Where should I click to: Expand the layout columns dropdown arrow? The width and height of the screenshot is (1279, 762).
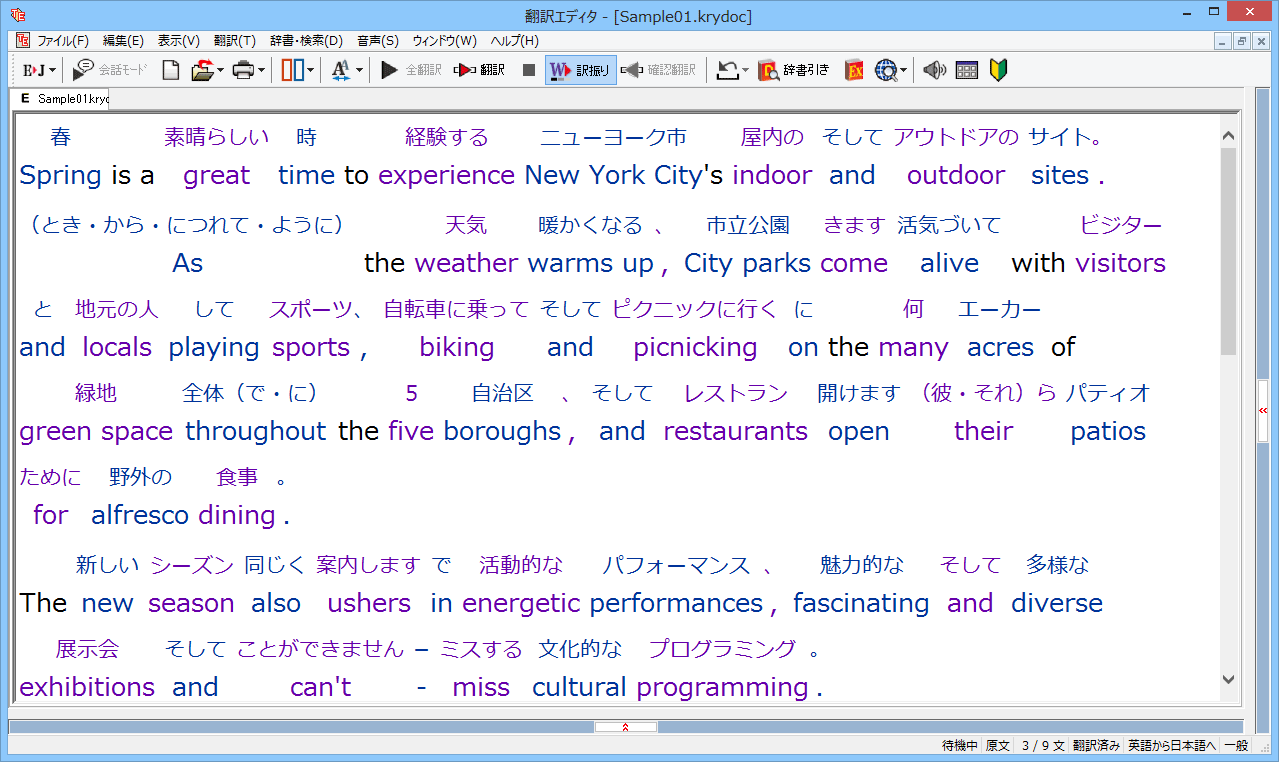coord(311,70)
